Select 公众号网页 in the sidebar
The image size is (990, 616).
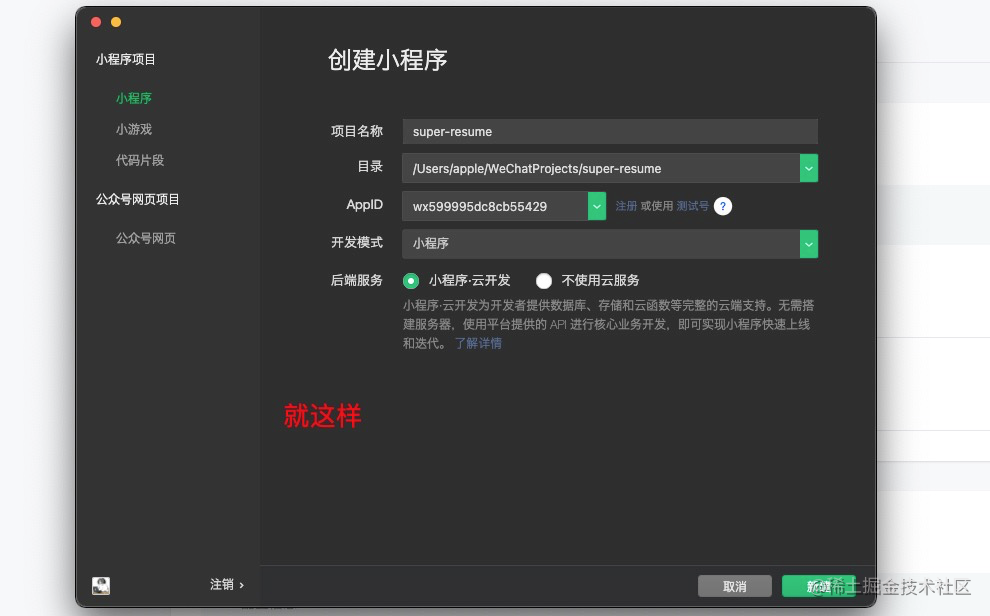coord(145,239)
